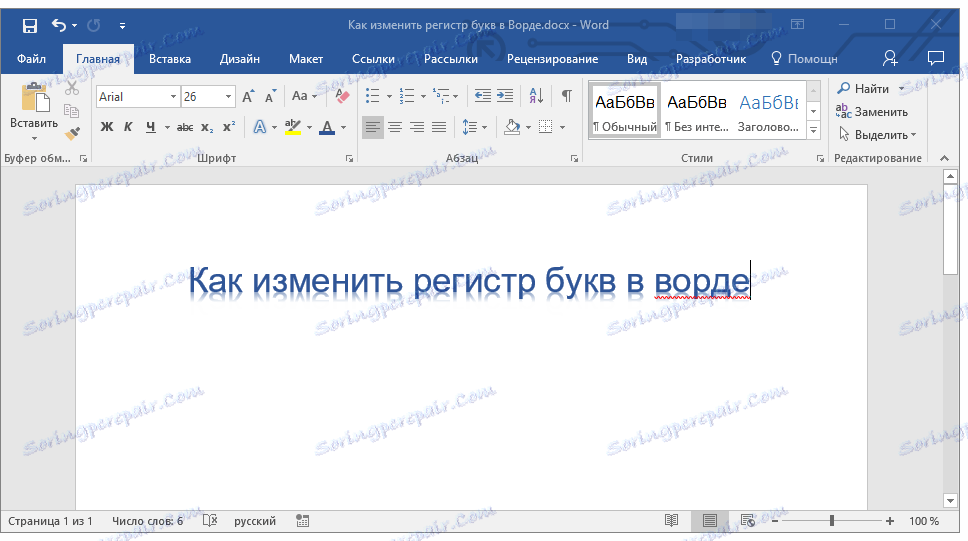Viewport: 968px width, 541px height.
Task: Sort text alphabetically
Action: [536, 96]
